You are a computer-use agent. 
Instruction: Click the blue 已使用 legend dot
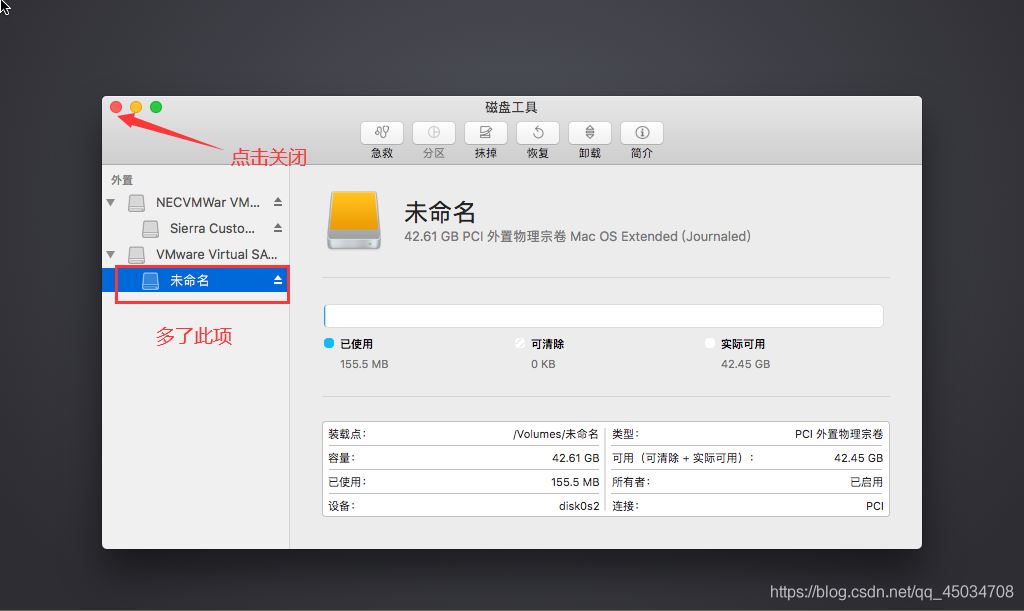[x=329, y=343]
